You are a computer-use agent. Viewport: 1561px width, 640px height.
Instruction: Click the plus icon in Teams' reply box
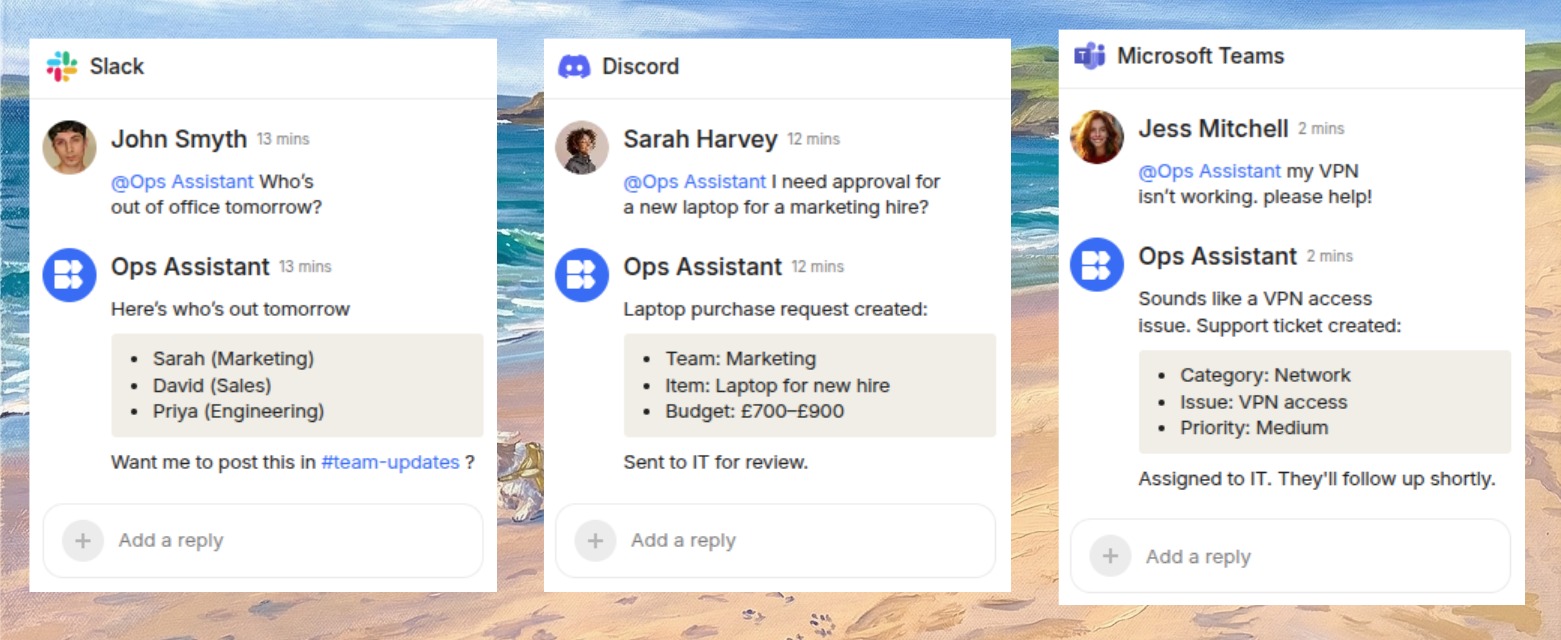click(x=1108, y=556)
